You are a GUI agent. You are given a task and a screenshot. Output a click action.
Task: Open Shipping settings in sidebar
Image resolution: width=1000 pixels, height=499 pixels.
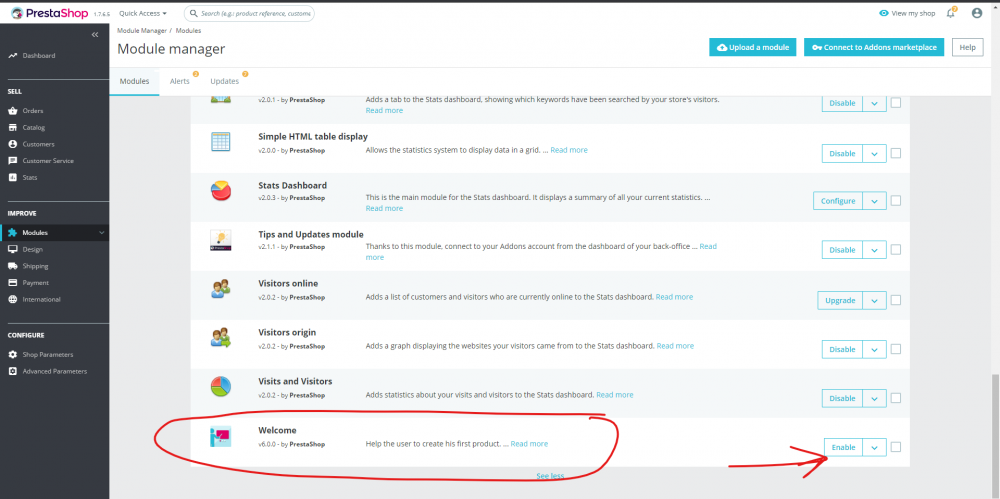35,266
